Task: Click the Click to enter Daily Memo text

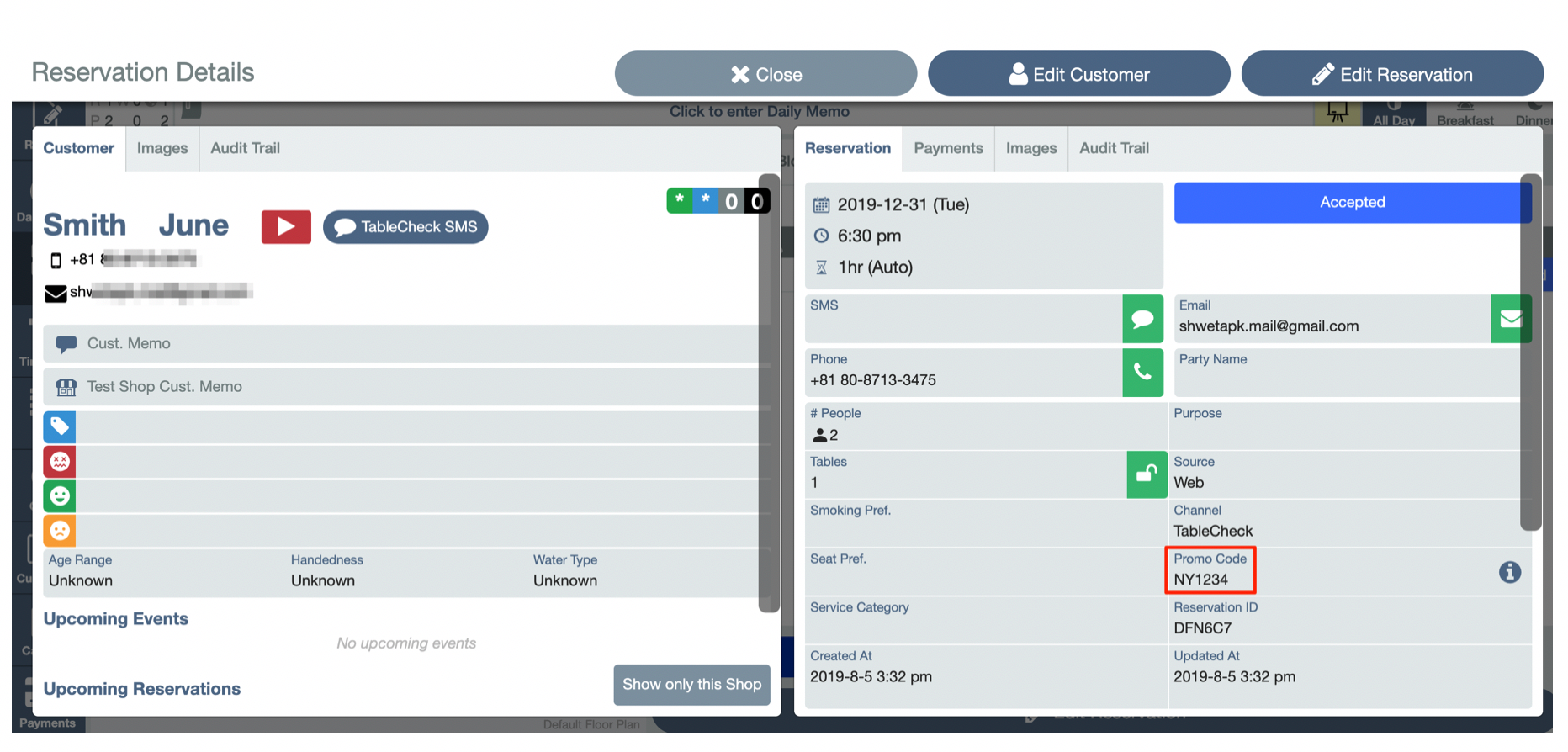Action: click(x=759, y=112)
